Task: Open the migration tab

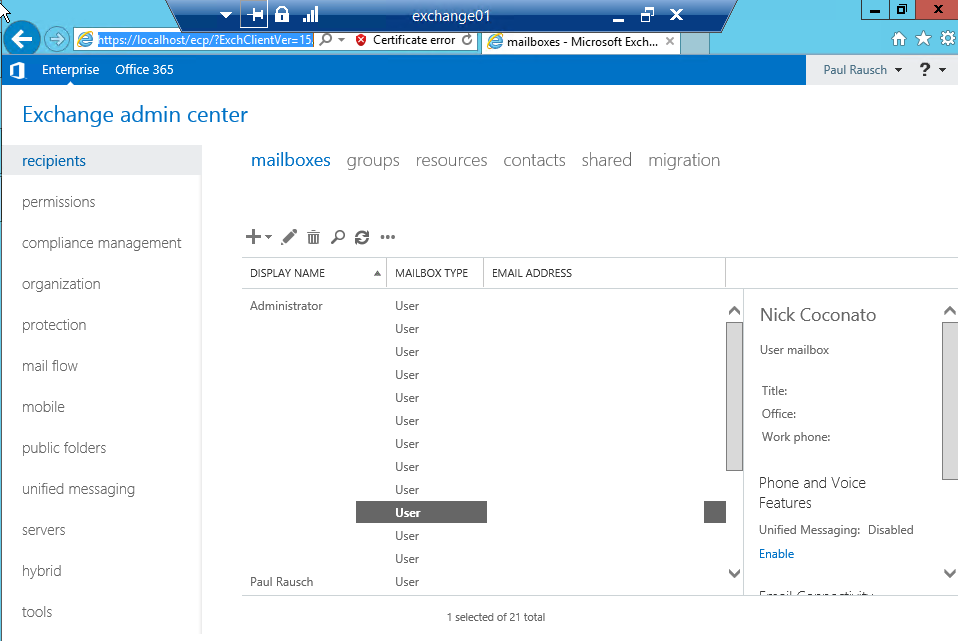Action: [x=683, y=160]
